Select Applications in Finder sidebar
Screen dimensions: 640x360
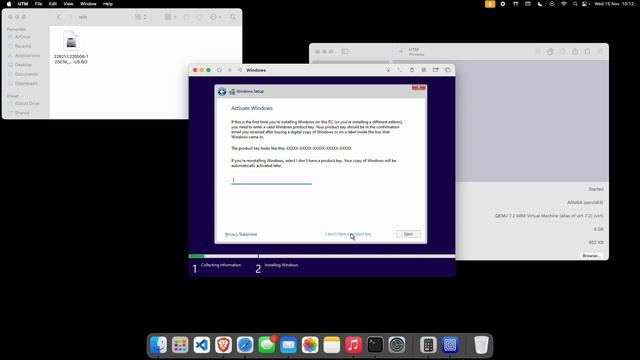[27, 56]
